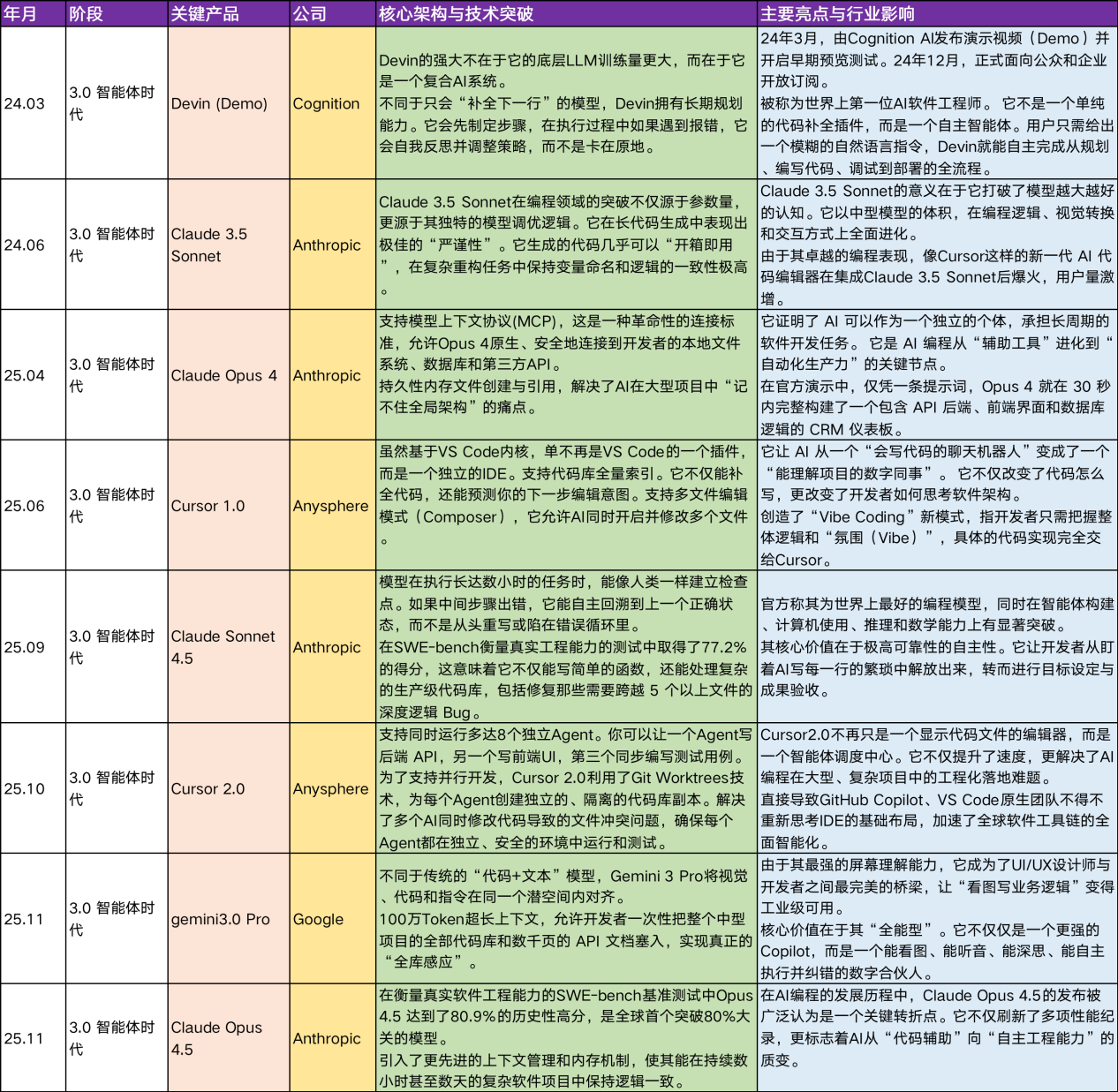Screen dimensions: 1118x1092
Task: Select the date cell "24.06"
Action: tap(33, 245)
